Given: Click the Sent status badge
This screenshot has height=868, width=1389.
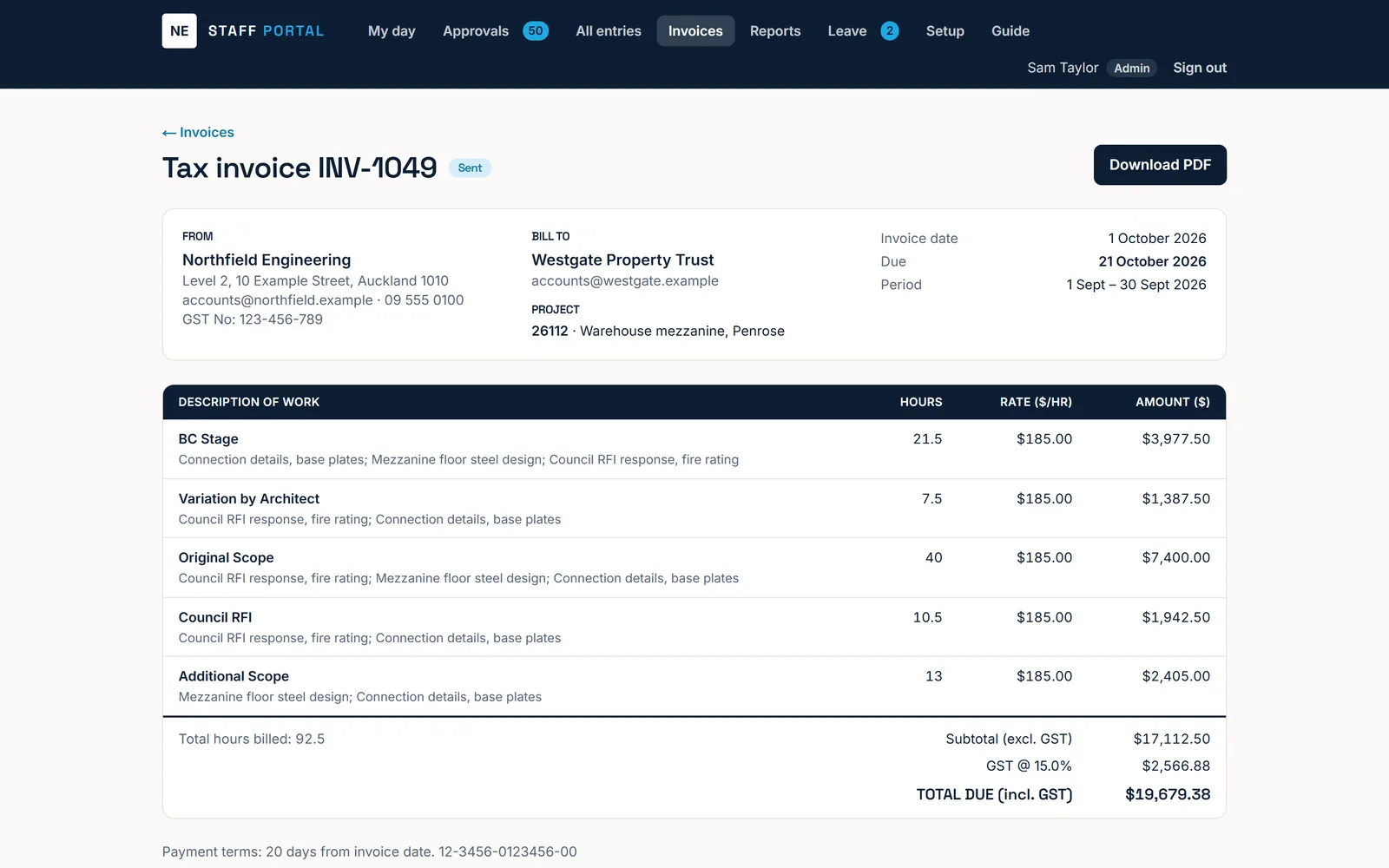Looking at the screenshot, I should pyautogui.click(x=470, y=168).
